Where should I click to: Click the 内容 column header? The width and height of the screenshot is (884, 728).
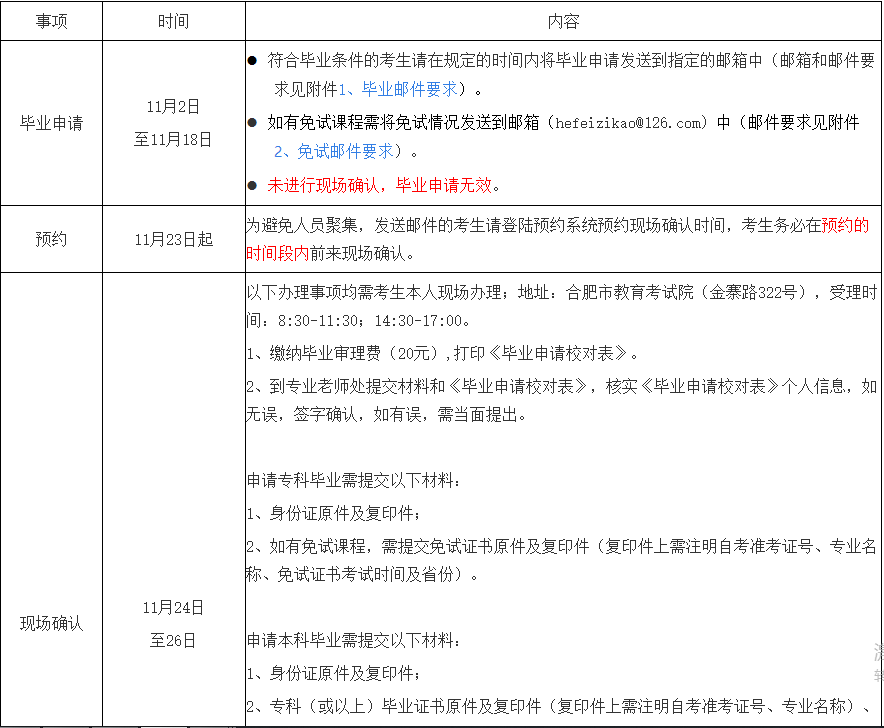tap(563, 21)
